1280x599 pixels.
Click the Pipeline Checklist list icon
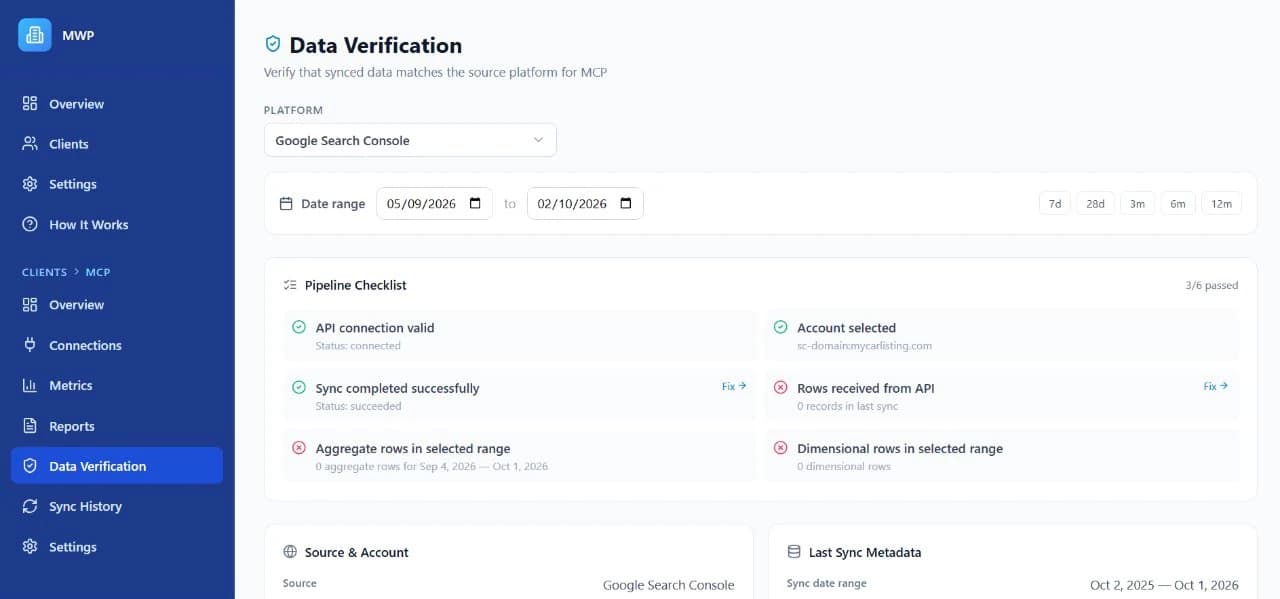290,285
